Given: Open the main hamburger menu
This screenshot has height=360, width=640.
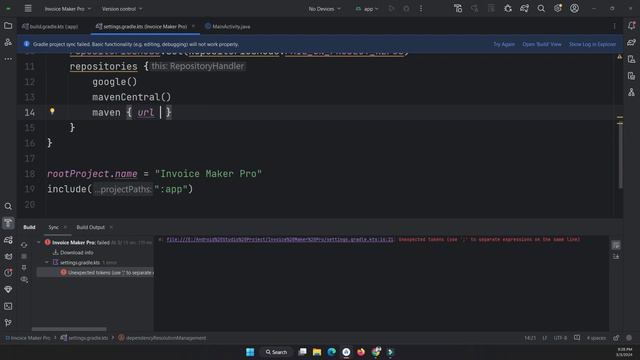Looking at the screenshot, I should (x=28, y=9).
